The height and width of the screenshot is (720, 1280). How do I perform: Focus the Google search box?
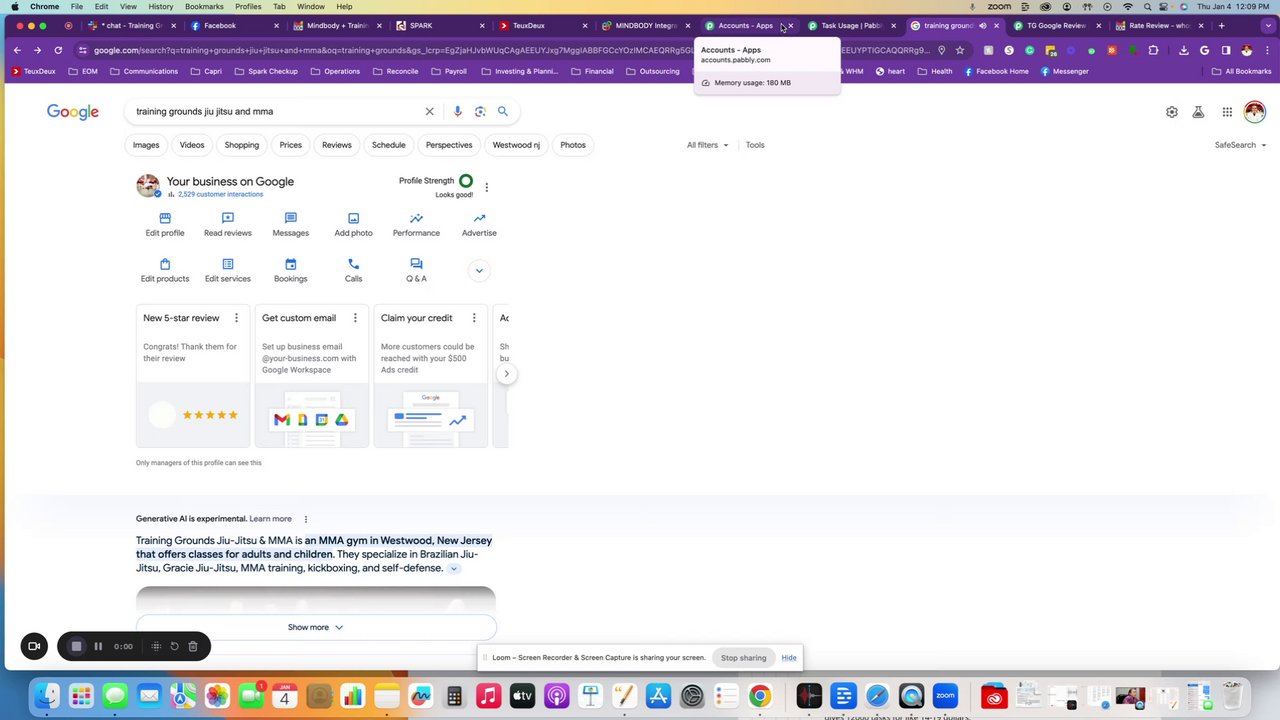point(275,112)
